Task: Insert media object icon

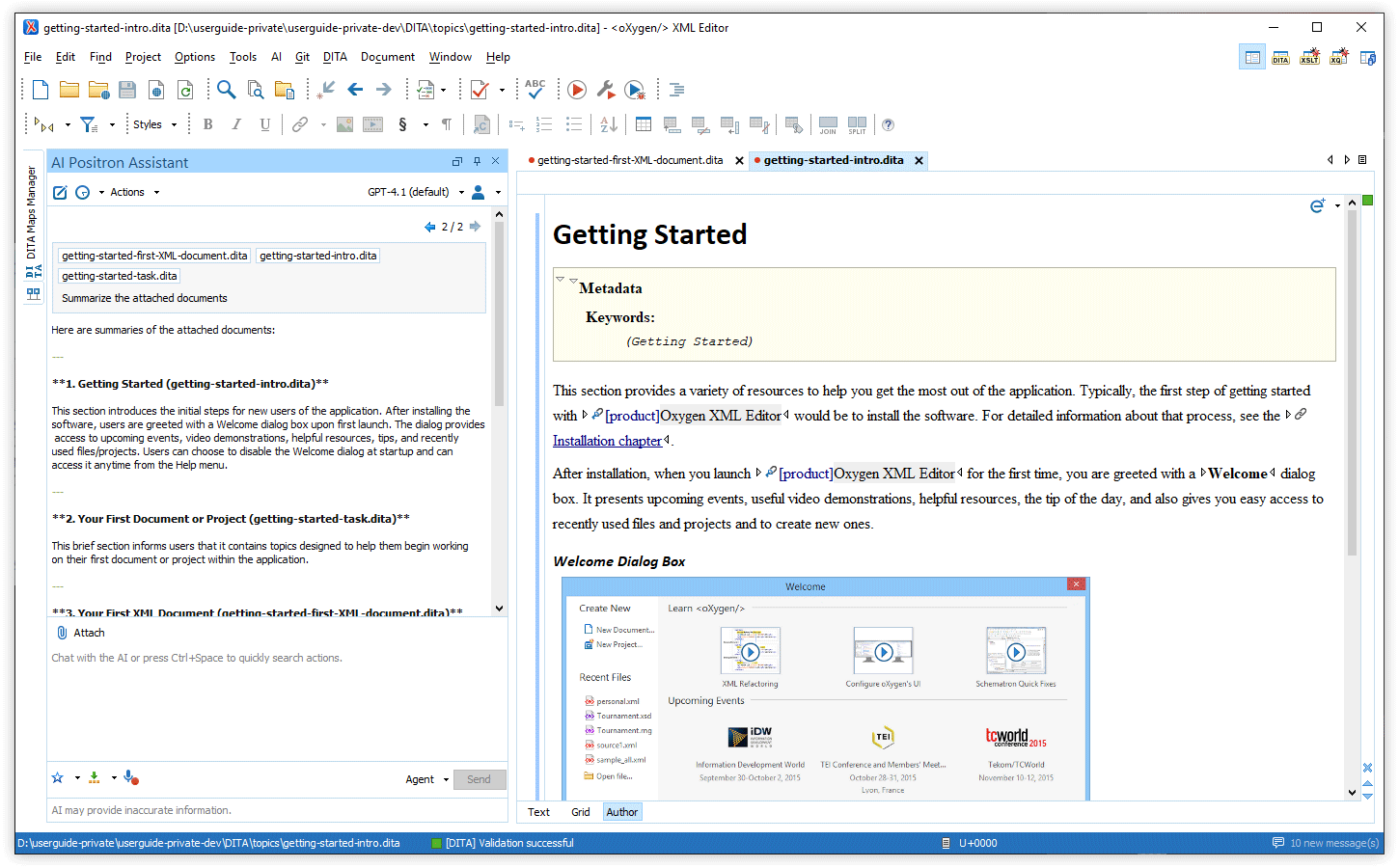Action: (x=373, y=124)
